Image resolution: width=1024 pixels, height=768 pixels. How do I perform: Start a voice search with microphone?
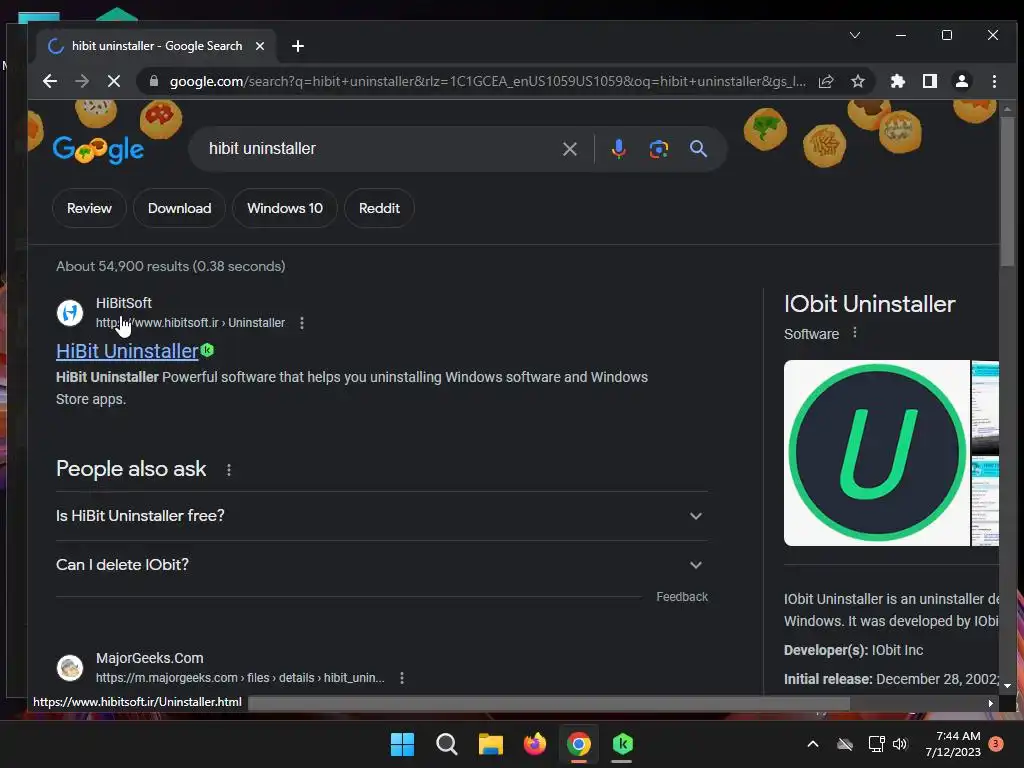point(618,149)
